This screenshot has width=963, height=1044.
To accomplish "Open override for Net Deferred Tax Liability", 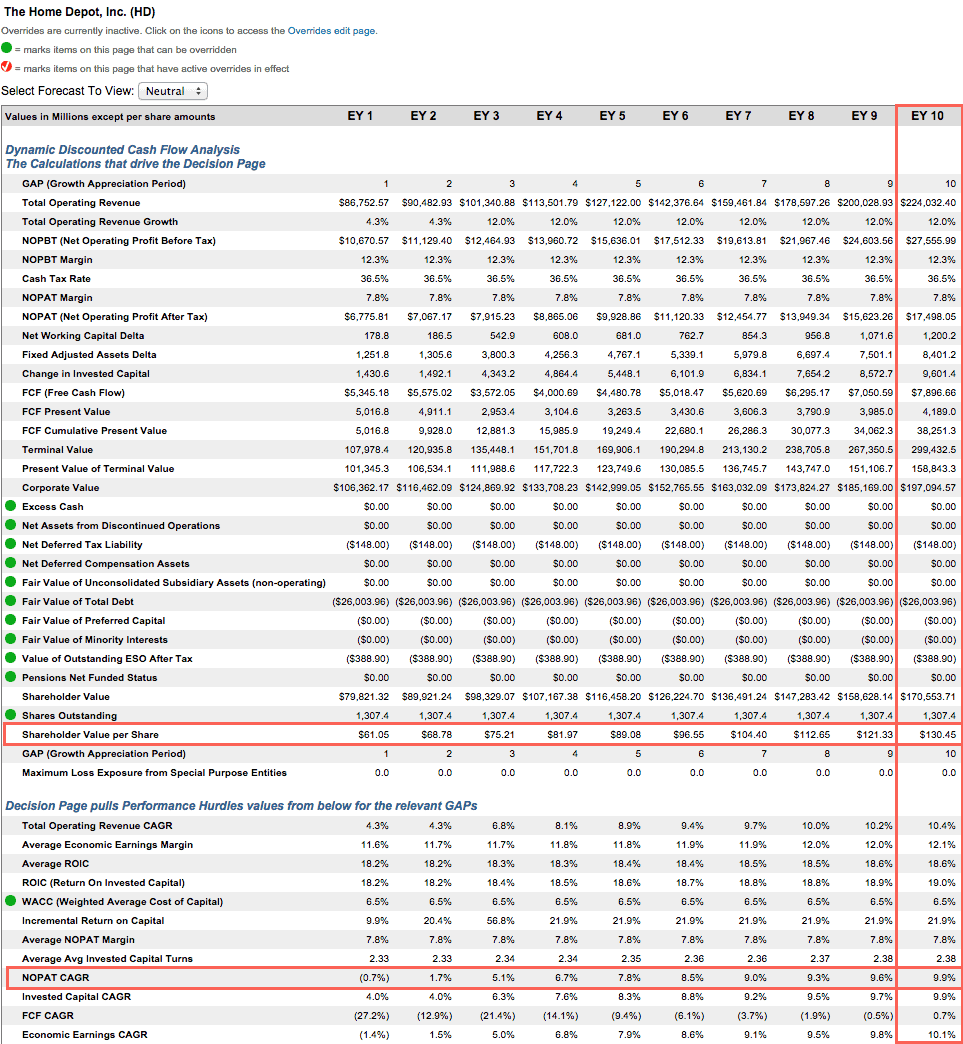I will tap(11, 543).
